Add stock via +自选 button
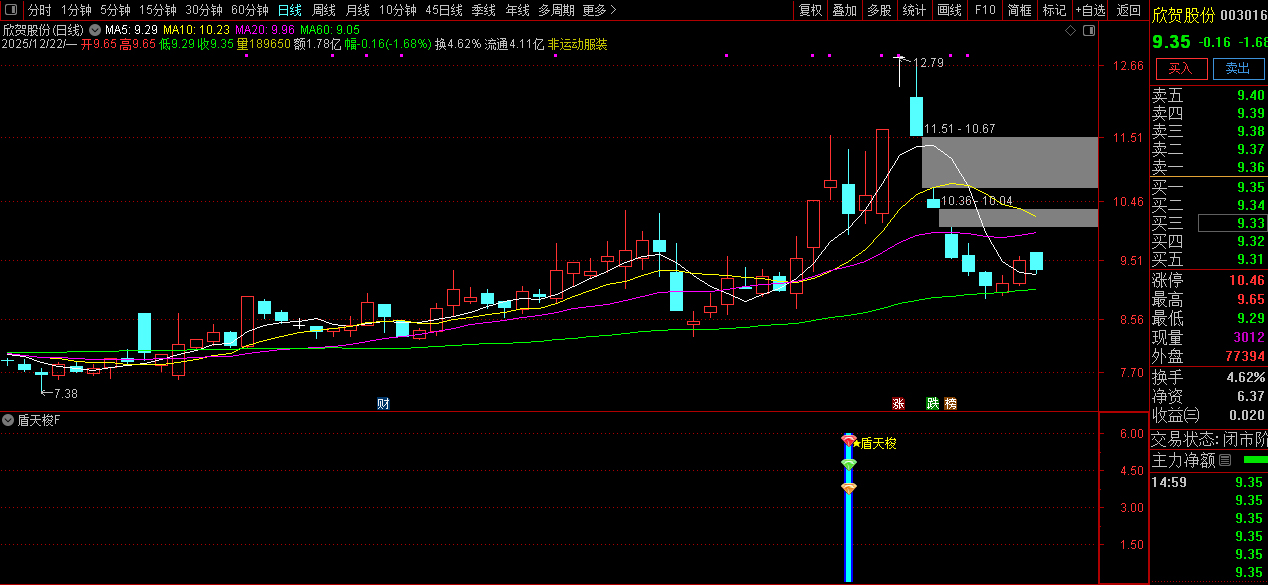Screen dimensions: 1268x585 click(x=1088, y=10)
